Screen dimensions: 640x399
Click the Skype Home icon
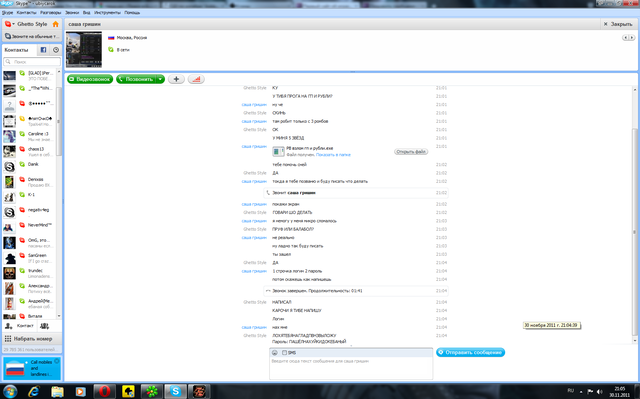click(x=56, y=24)
